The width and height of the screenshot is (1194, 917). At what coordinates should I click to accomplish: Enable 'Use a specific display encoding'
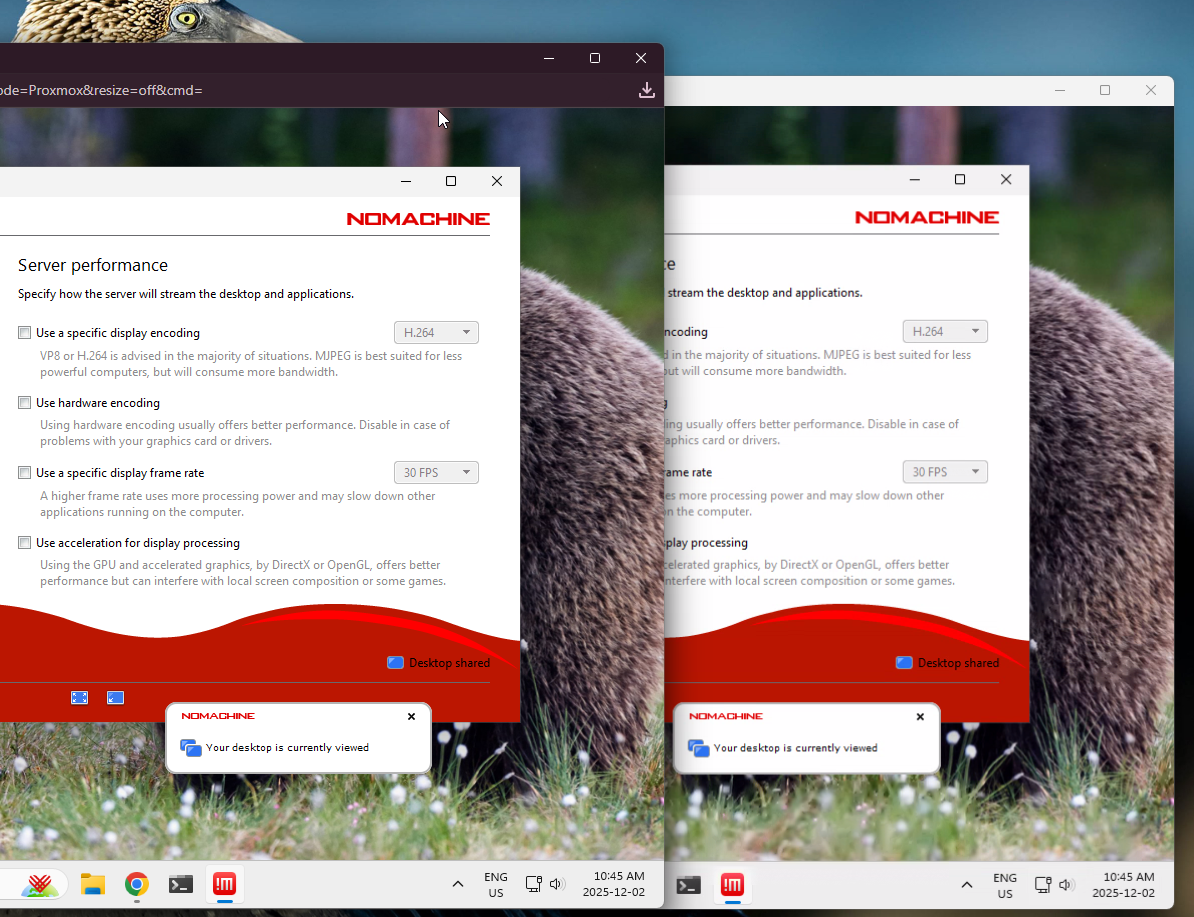[25, 333]
